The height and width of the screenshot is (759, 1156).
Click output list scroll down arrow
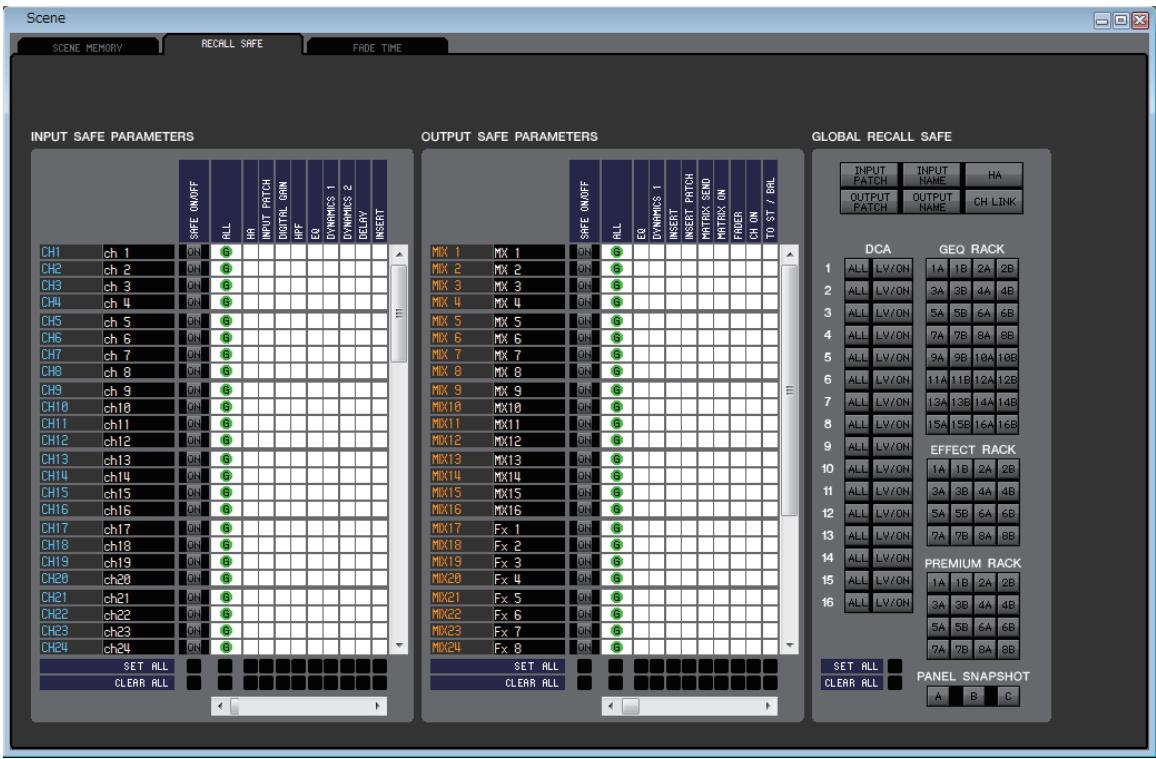(789, 646)
